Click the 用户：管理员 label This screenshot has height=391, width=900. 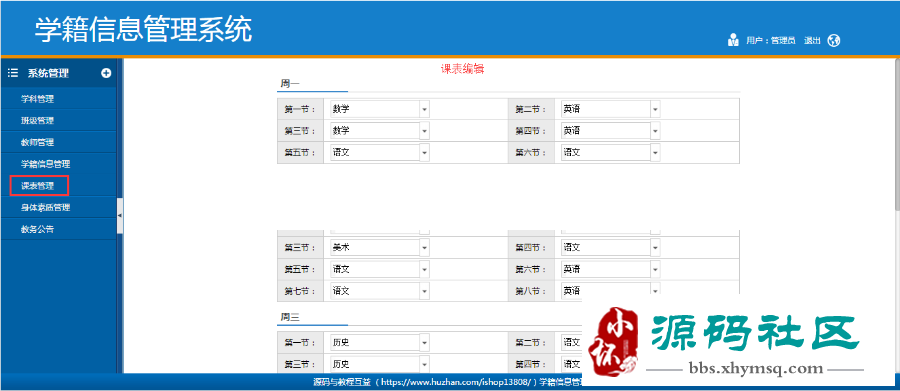point(770,40)
